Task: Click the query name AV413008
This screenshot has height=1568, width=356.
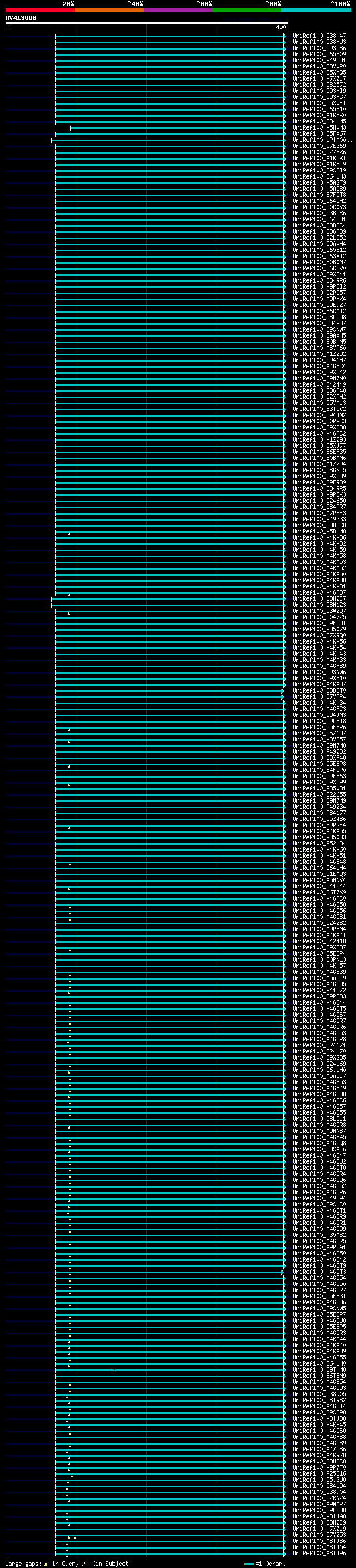Action: click(21, 18)
